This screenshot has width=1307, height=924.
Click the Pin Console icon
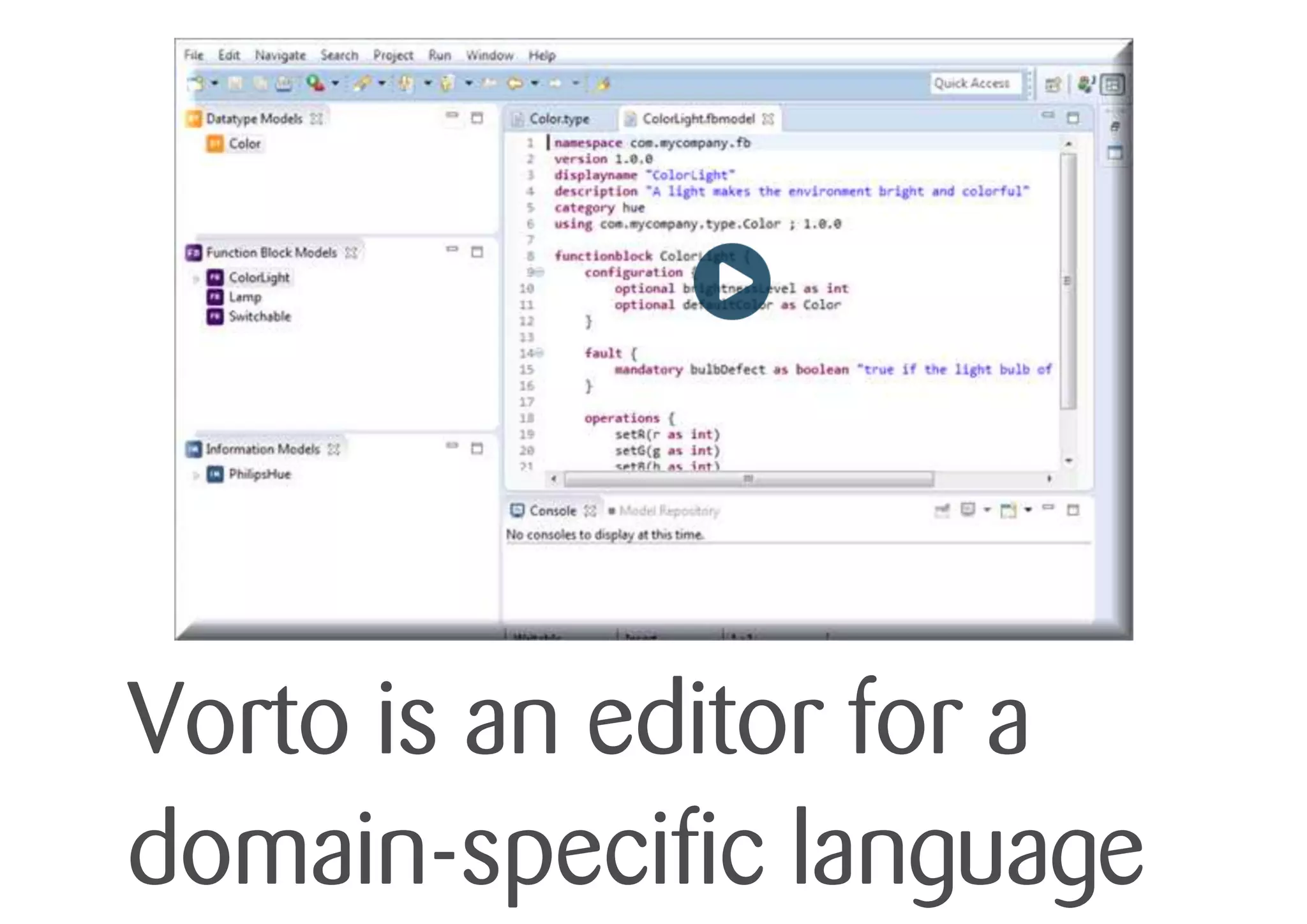pos(942,510)
